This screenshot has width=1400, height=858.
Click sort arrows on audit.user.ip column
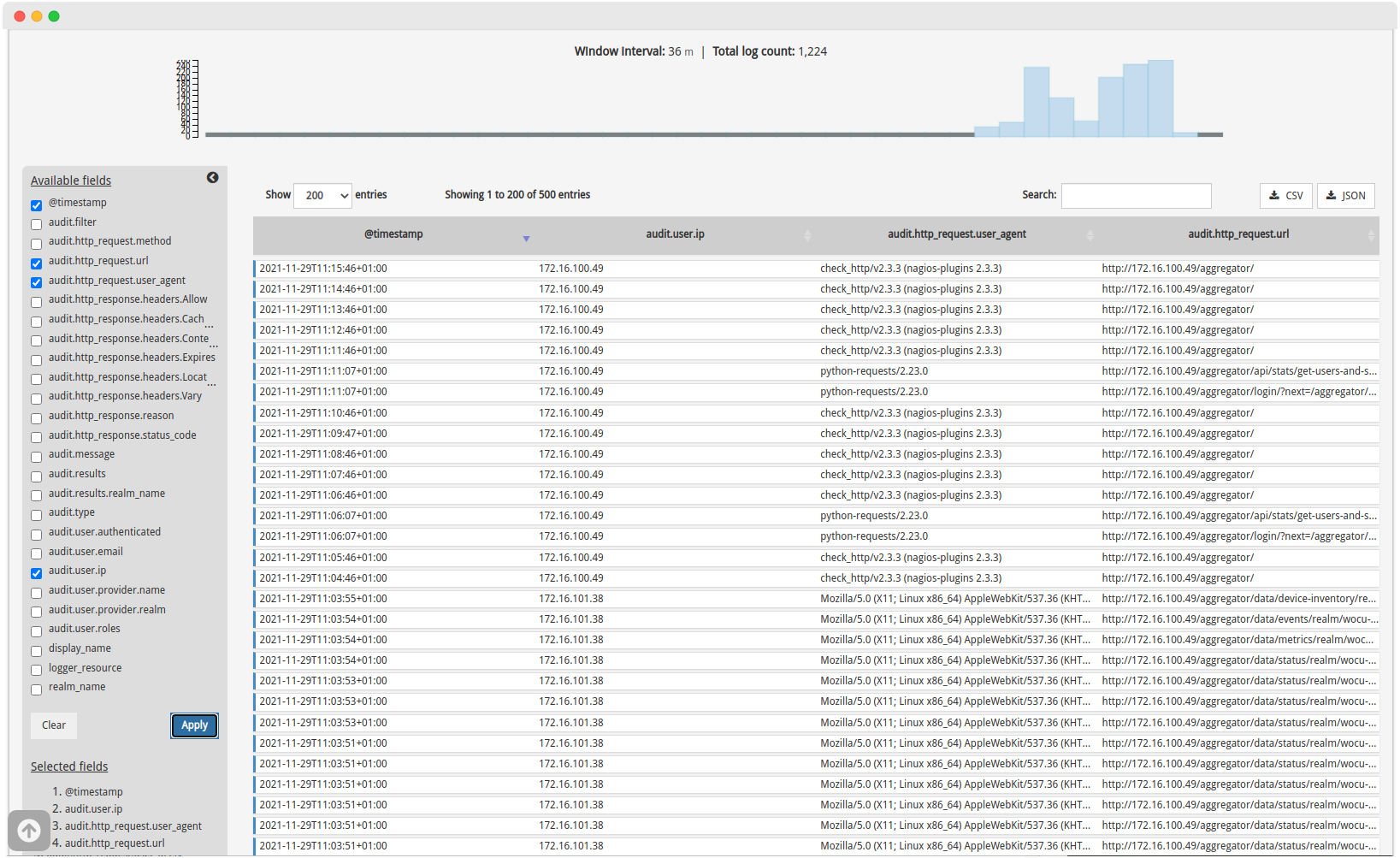807,235
